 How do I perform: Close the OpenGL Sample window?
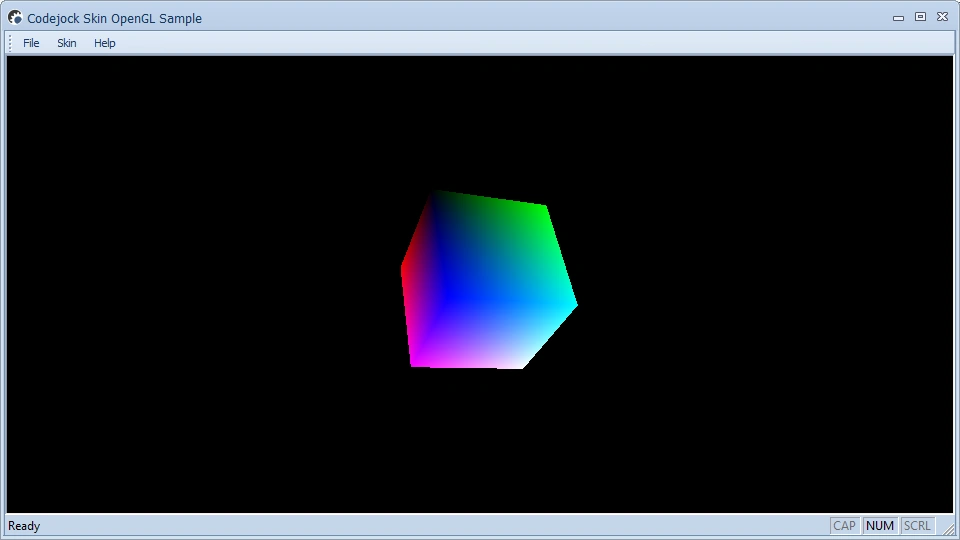coord(943,17)
